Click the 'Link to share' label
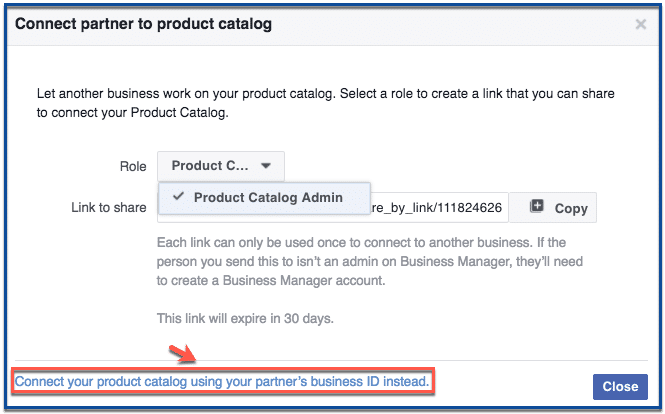The width and height of the screenshot is (665, 414). click(109, 207)
